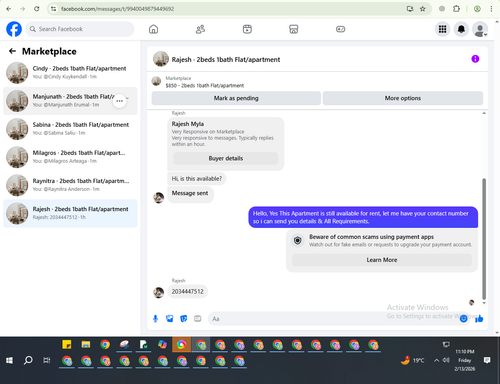Open the account profile menu
Screen dimensions: 500x384
click(480, 29)
